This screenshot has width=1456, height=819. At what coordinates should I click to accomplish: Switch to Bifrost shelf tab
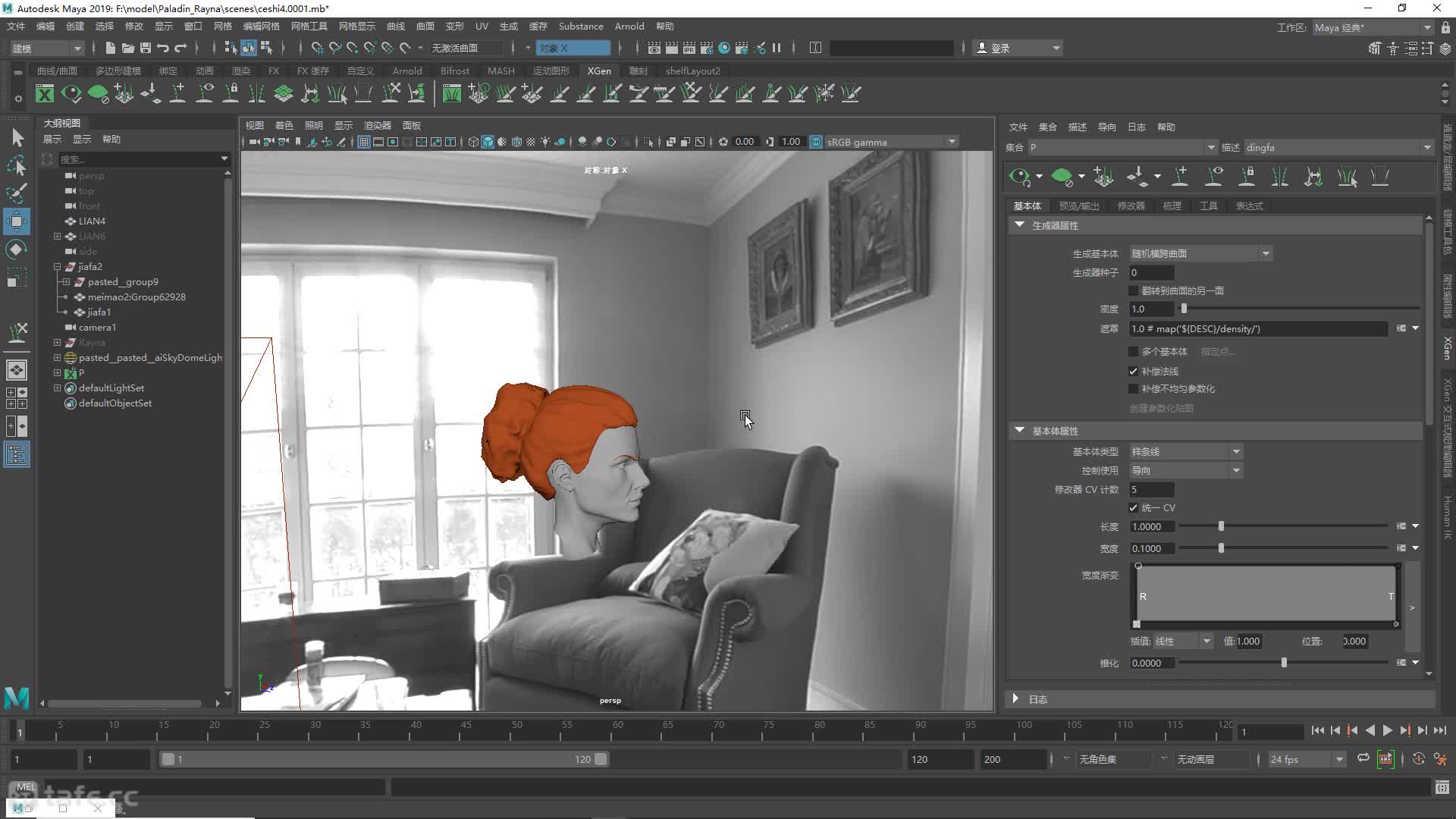455,71
